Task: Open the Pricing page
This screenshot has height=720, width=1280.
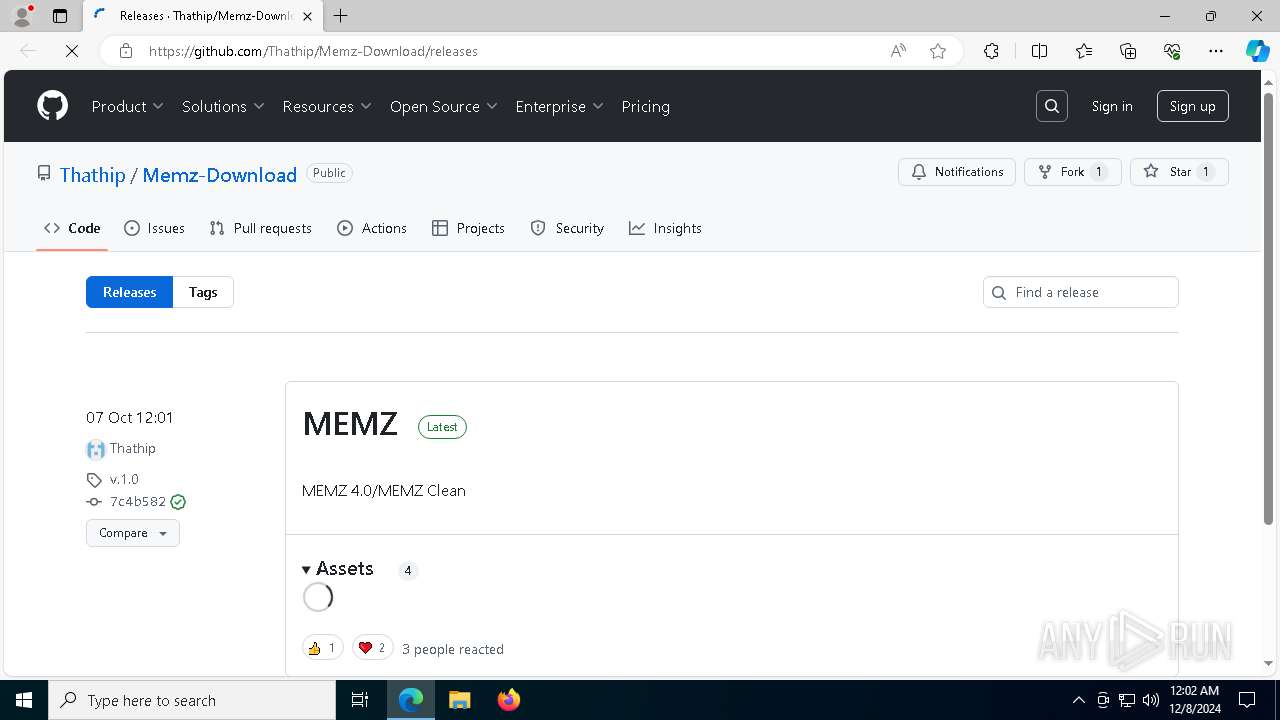Action: pyautogui.click(x=646, y=106)
